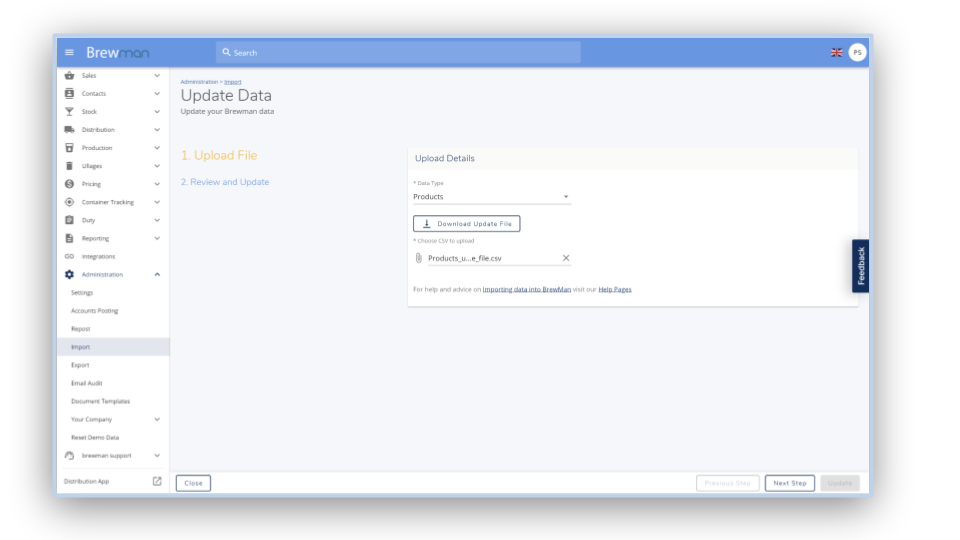The width and height of the screenshot is (960, 540).
Task: Select step 1 Upload File
Action: [x=219, y=156]
